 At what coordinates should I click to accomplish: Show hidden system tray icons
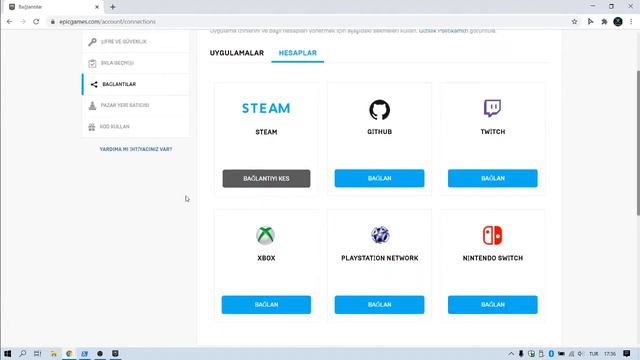coord(511,354)
